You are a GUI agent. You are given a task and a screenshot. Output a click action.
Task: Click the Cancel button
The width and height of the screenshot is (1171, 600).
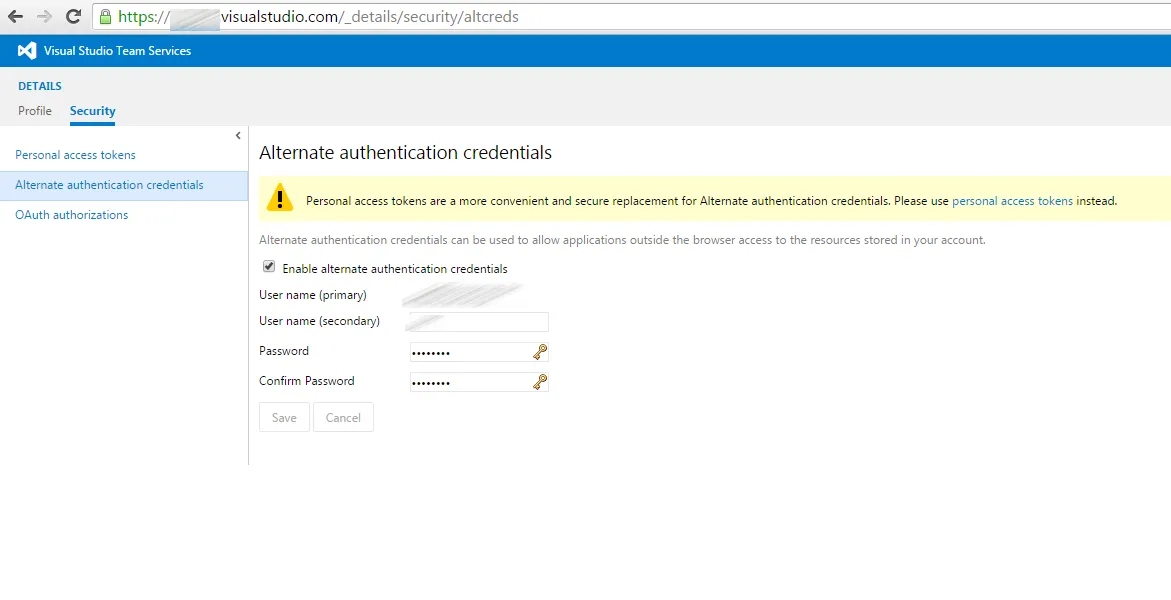(344, 418)
